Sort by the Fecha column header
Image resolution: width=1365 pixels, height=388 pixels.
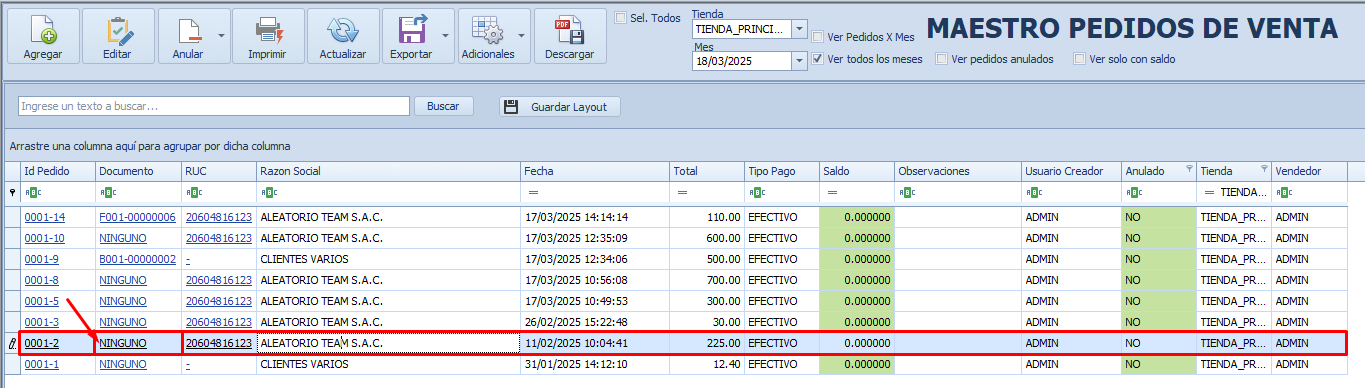594,171
